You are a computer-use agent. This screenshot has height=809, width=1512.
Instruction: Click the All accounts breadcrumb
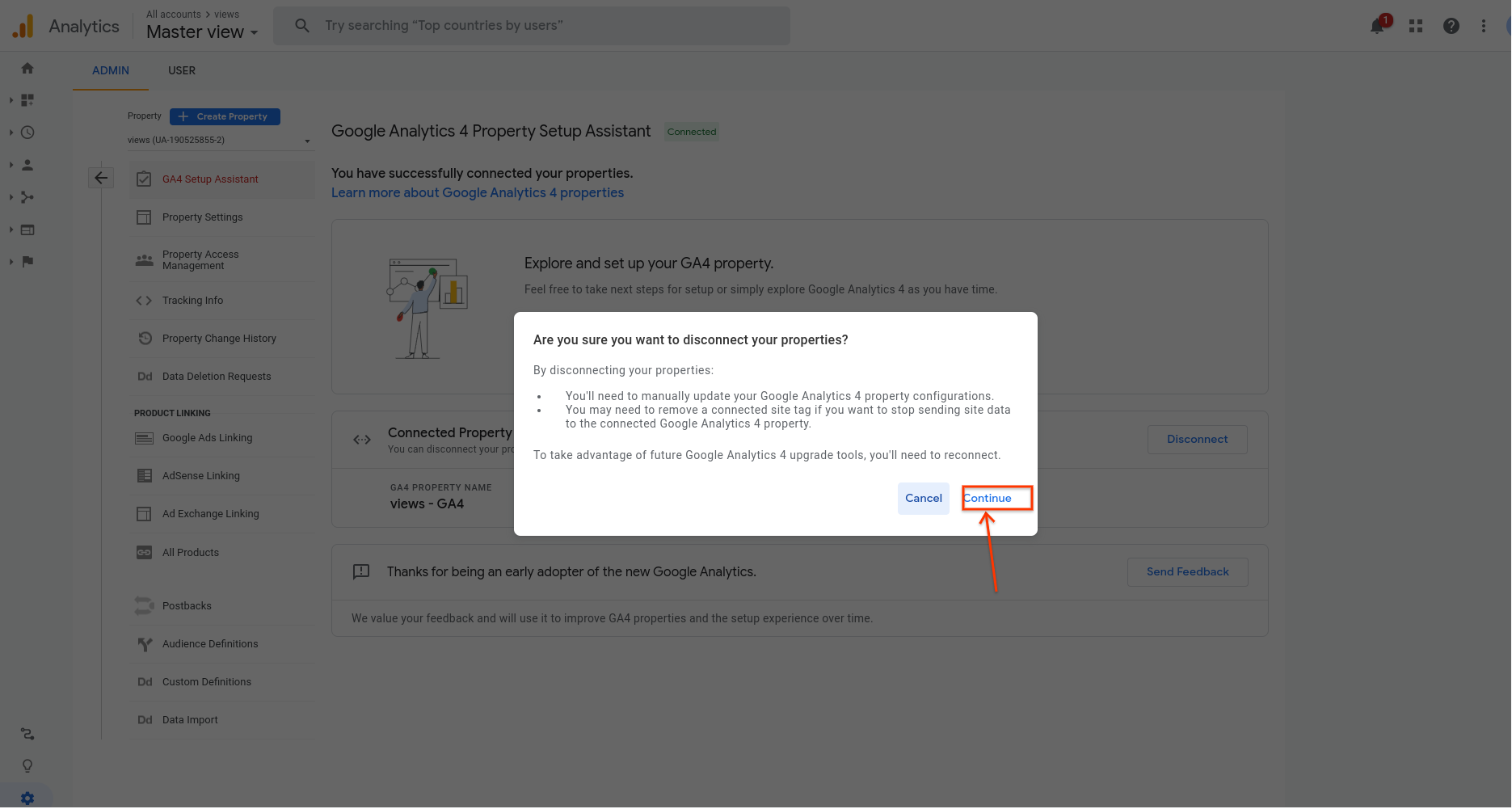(174, 15)
